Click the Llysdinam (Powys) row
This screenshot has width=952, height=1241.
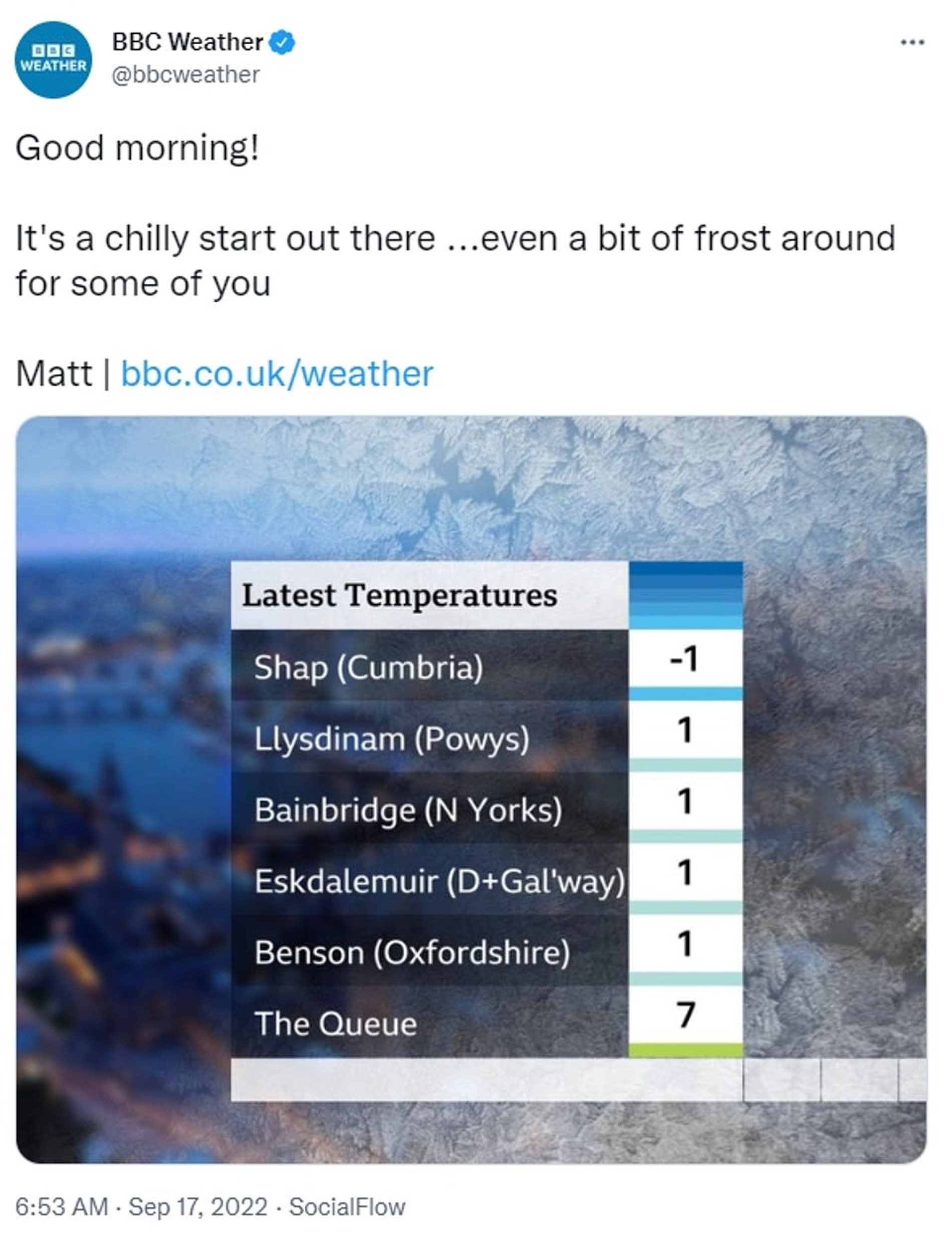pos(391,738)
